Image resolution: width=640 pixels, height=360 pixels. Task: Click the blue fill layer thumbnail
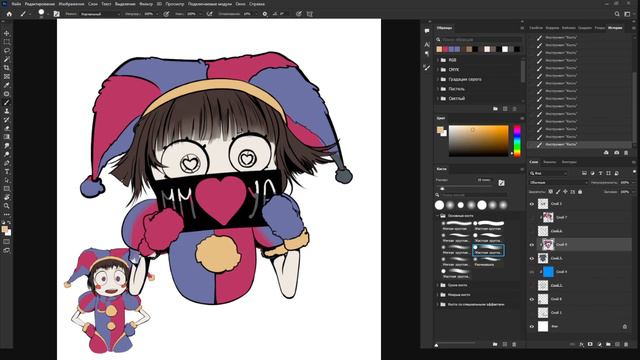click(x=549, y=272)
